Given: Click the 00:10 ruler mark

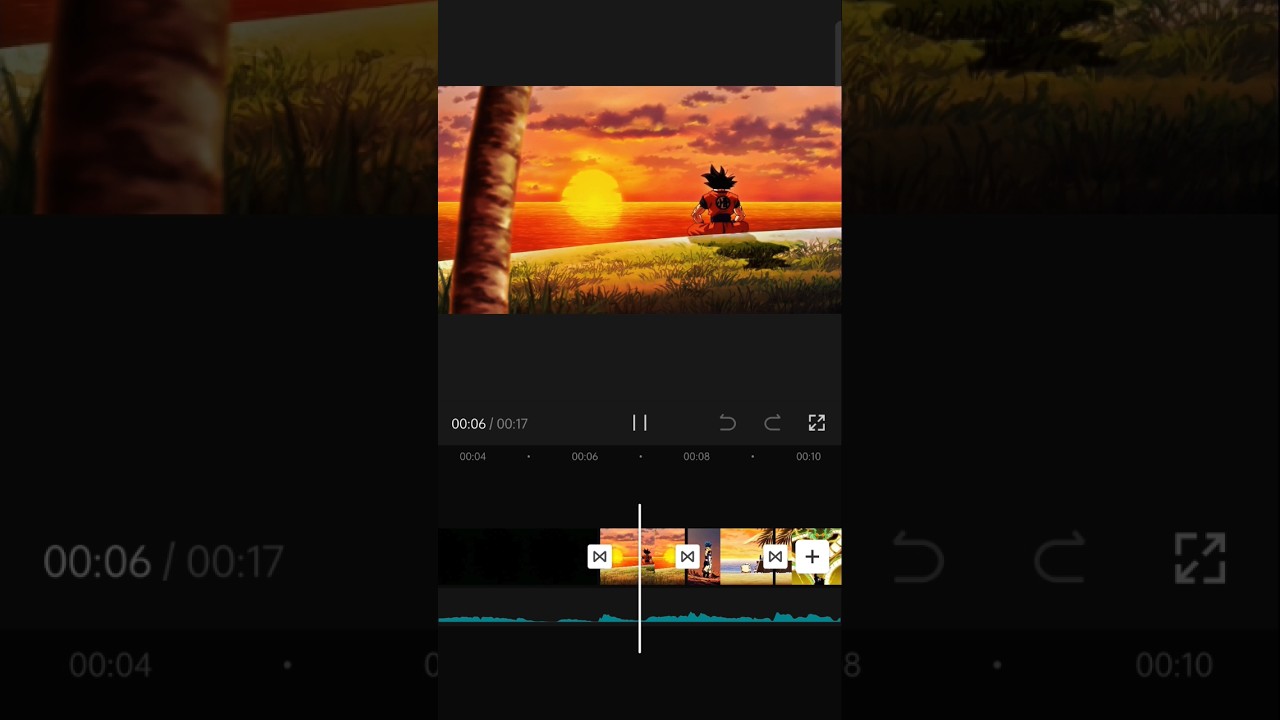Looking at the screenshot, I should pyautogui.click(x=808, y=456).
